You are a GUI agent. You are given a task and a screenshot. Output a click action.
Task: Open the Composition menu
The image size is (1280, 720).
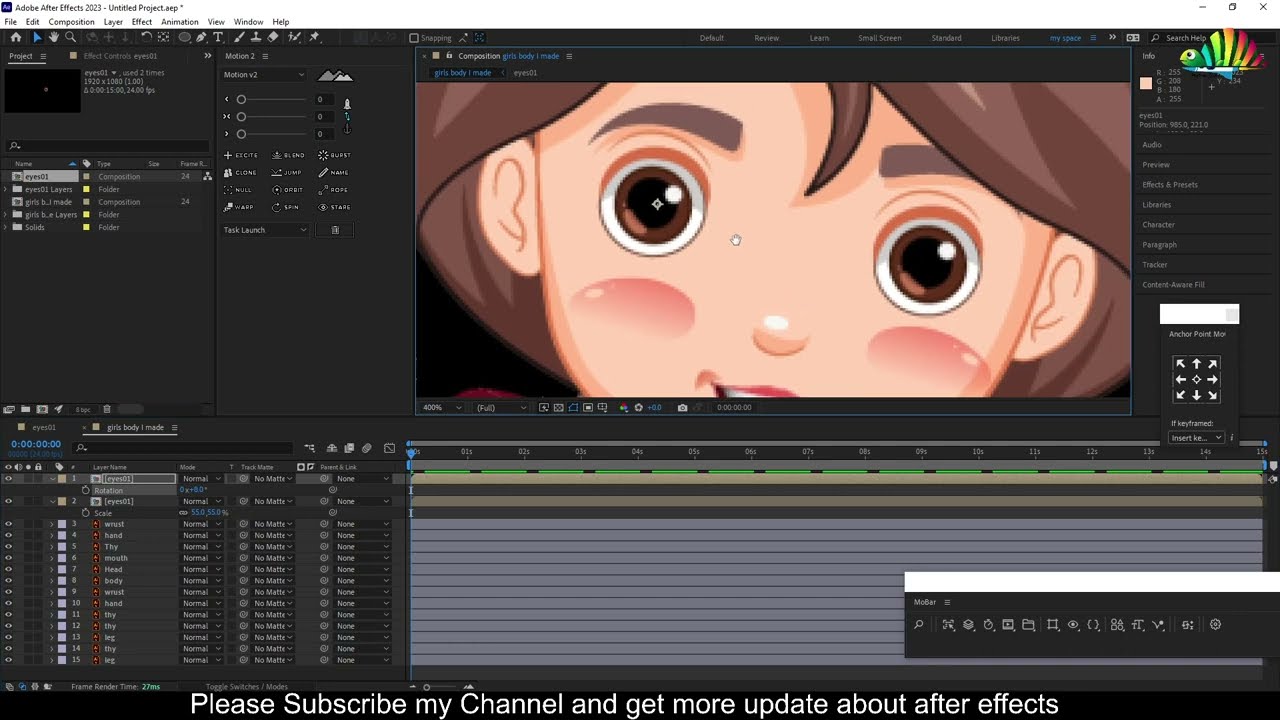pos(71,22)
